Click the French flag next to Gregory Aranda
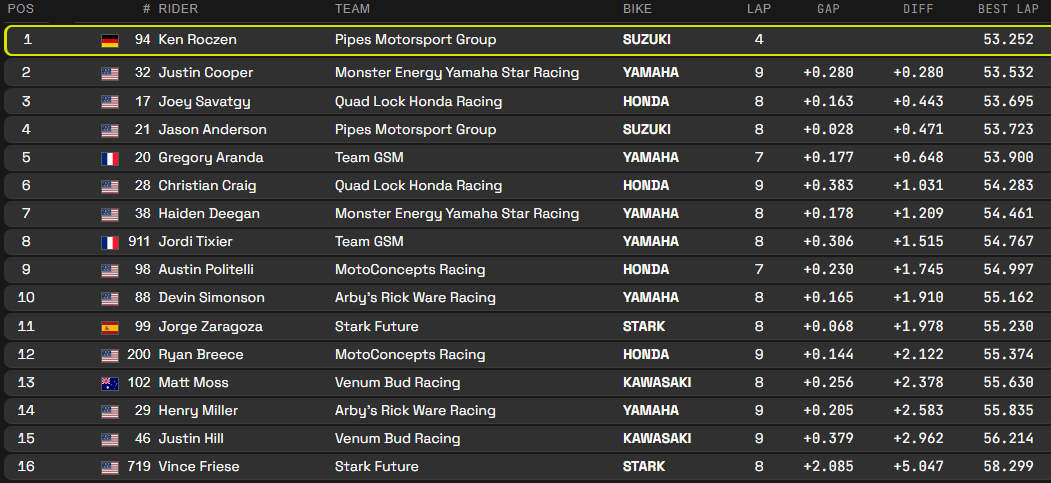 pyautogui.click(x=110, y=158)
